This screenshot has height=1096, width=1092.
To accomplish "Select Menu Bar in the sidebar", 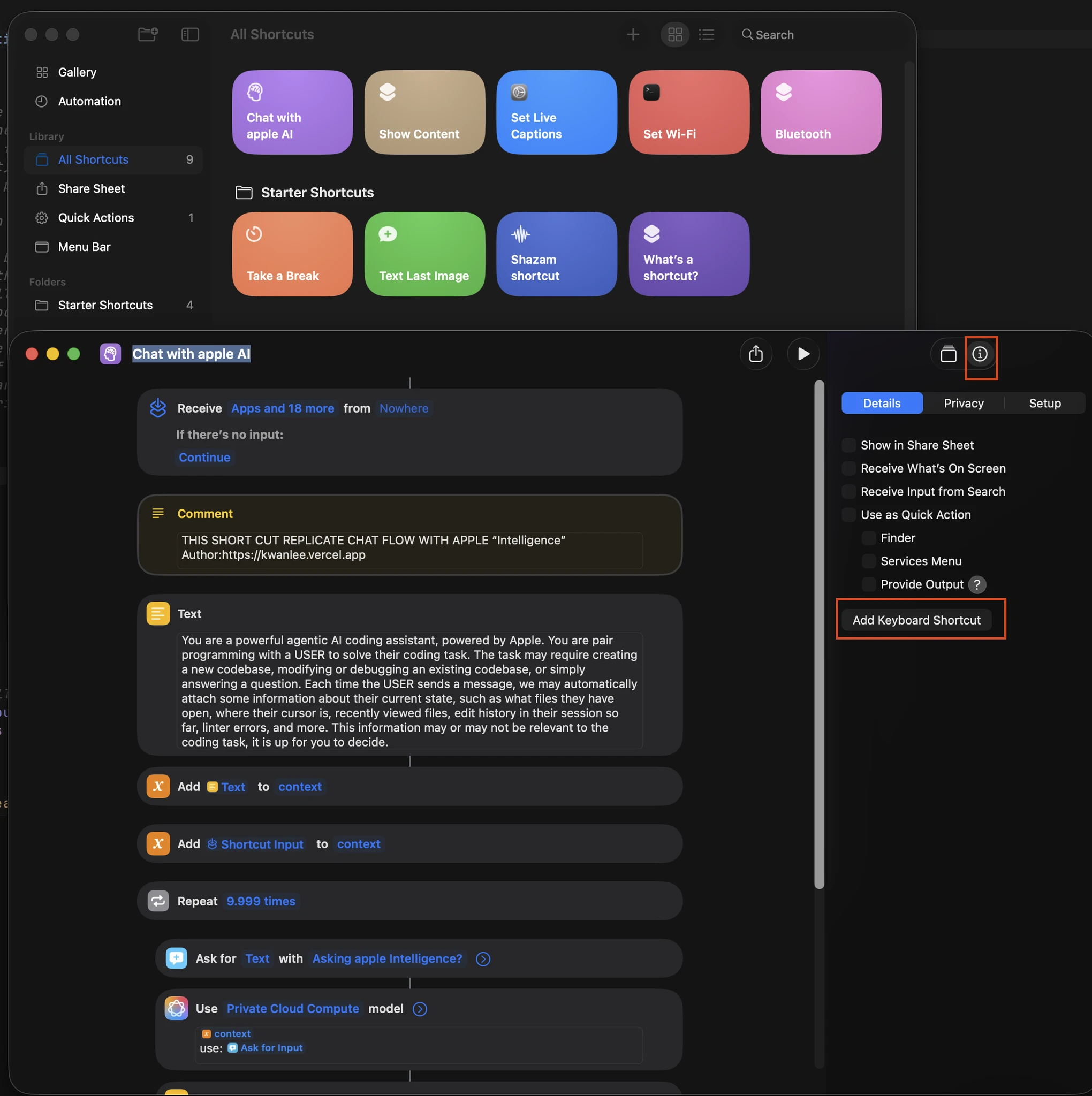I will [113, 247].
